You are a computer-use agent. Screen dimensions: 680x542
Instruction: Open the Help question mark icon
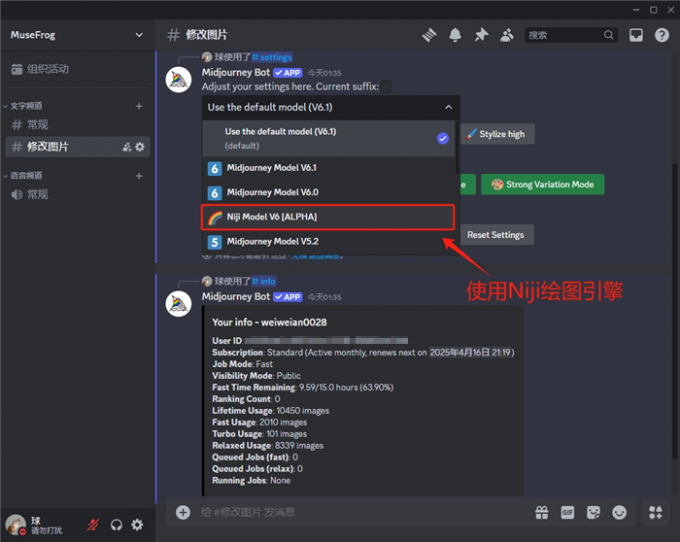click(x=662, y=35)
